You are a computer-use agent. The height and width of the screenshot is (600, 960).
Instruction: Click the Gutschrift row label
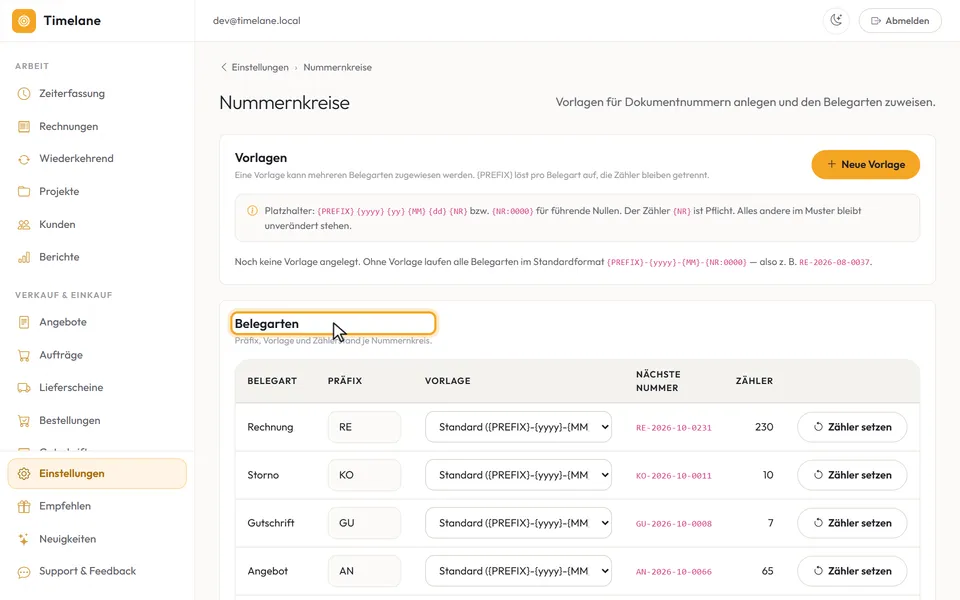pos(271,523)
